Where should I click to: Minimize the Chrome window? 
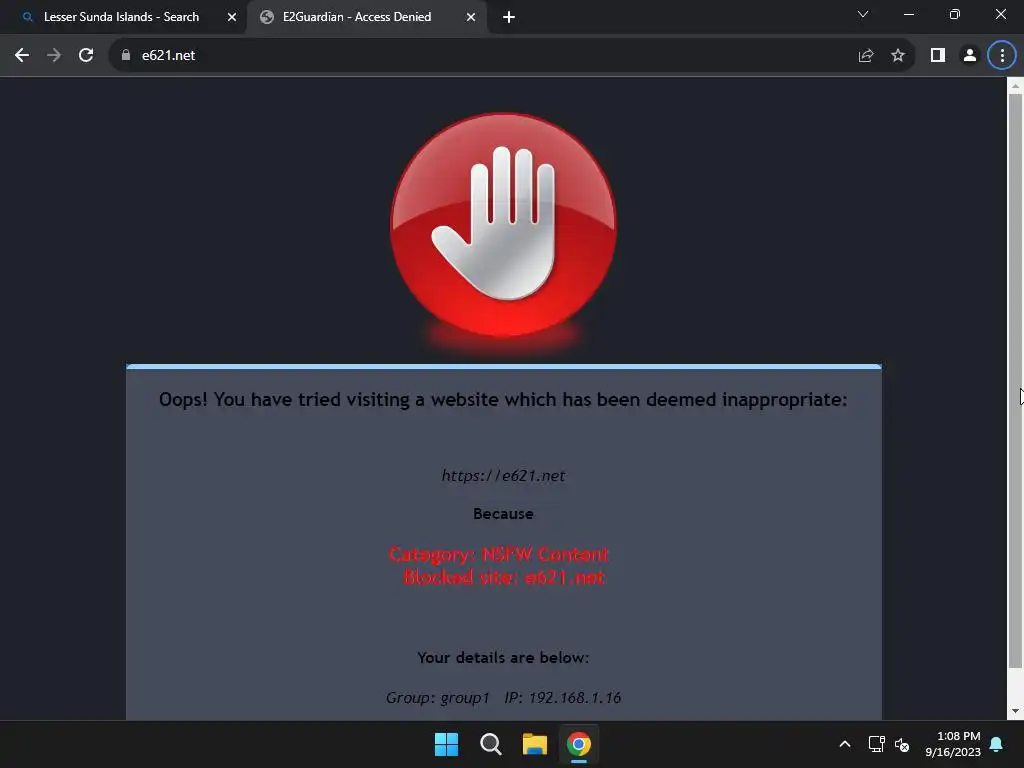coord(908,14)
